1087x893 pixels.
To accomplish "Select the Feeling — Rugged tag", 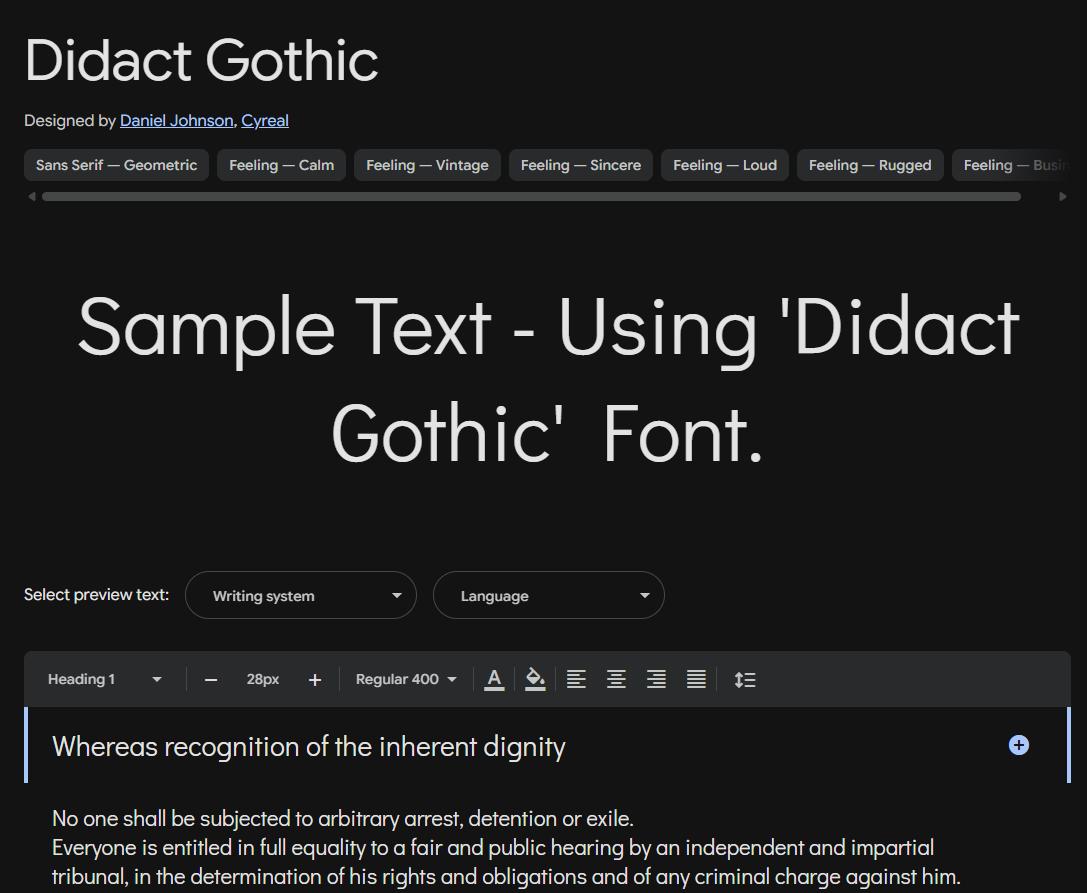I will [870, 165].
